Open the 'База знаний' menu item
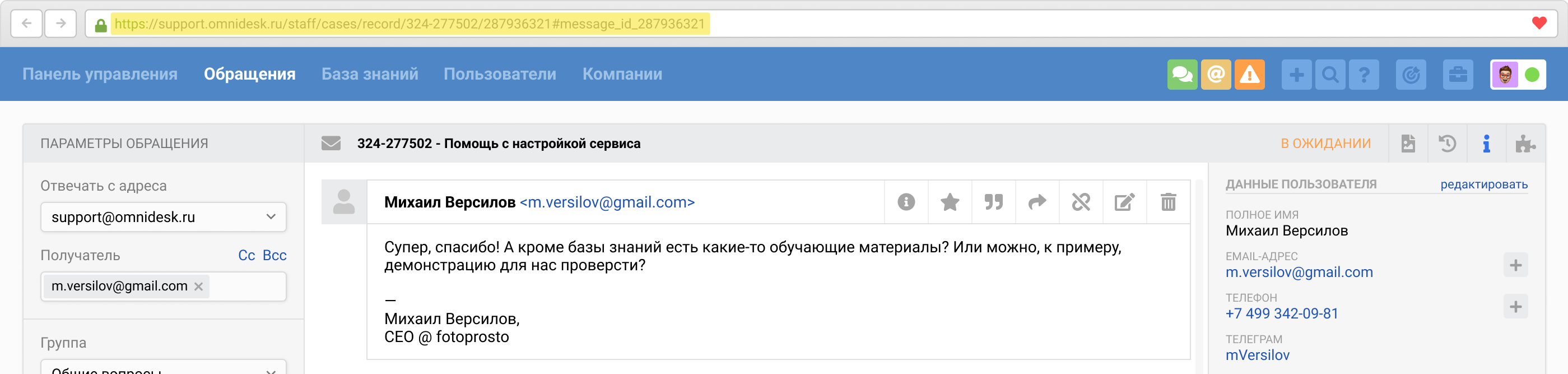Screen dimensions: 1568x374 pyautogui.click(x=370, y=75)
